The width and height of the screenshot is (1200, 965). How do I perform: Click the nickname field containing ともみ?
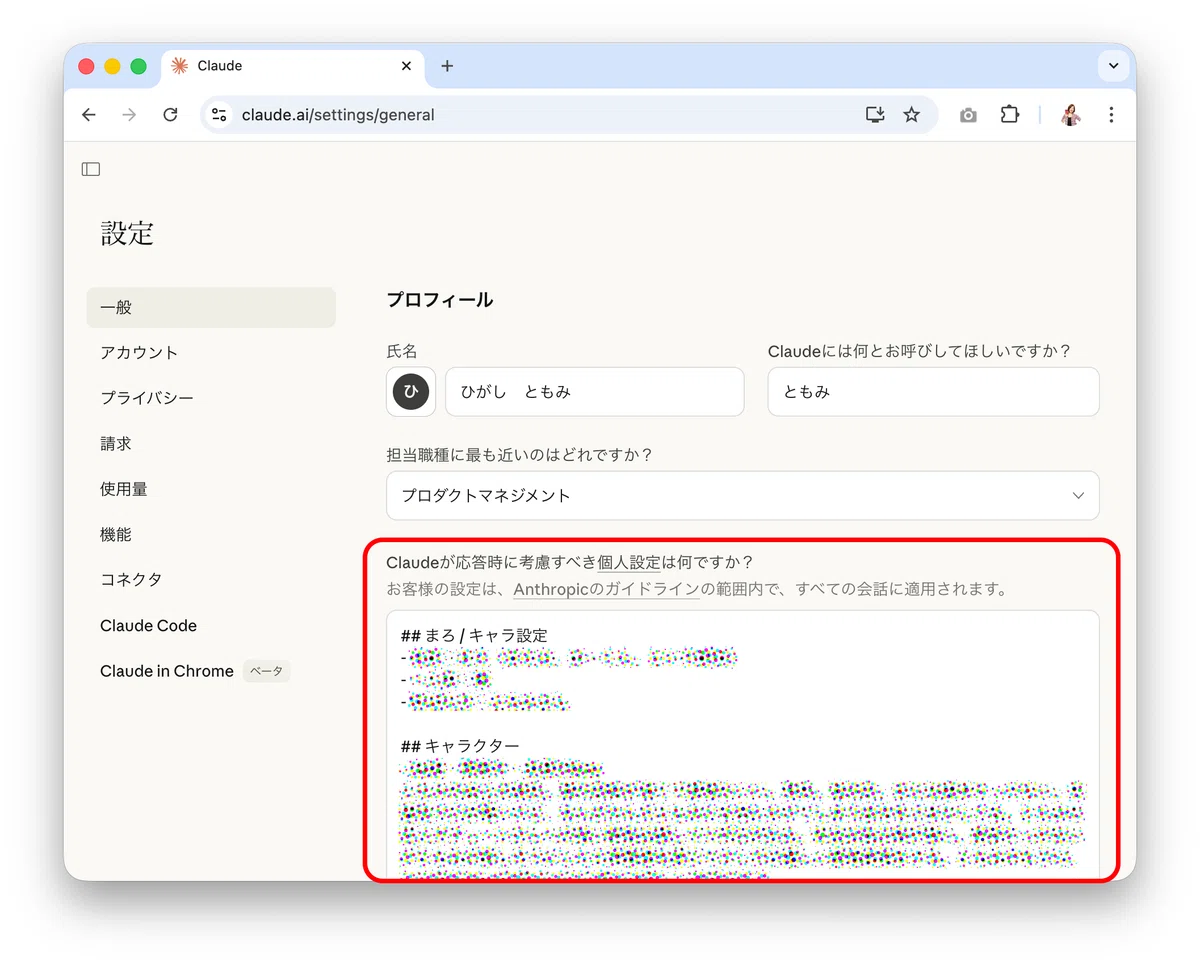[x=933, y=392]
